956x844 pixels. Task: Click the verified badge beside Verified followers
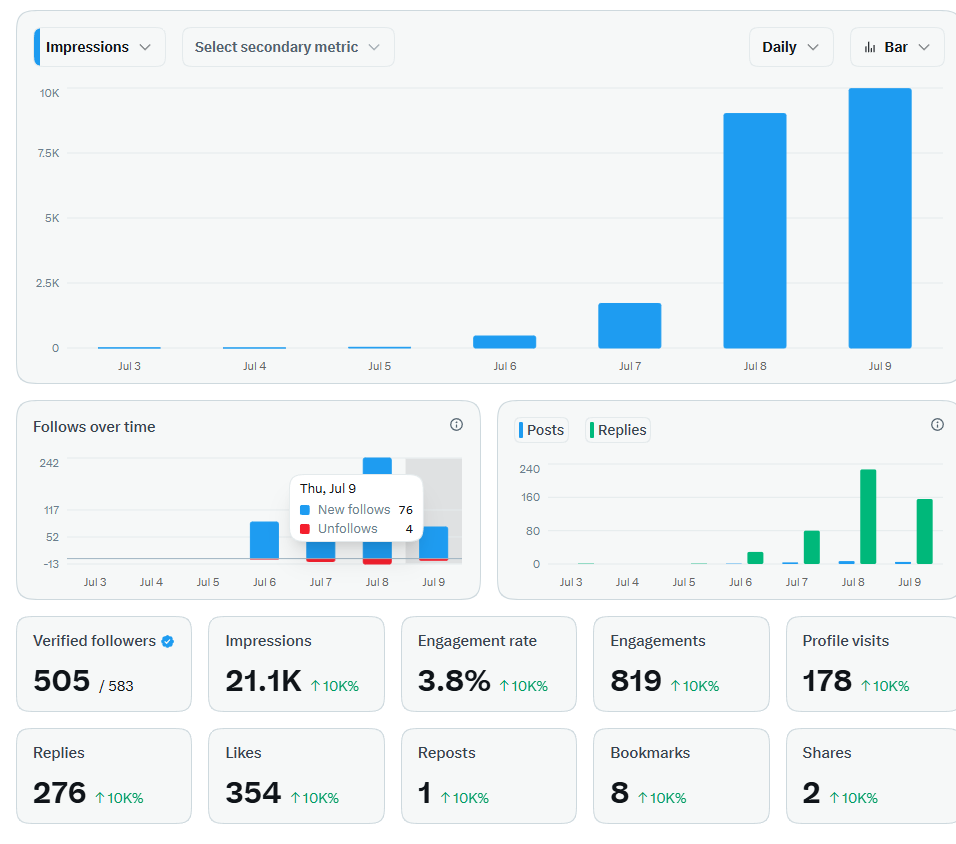(x=168, y=641)
